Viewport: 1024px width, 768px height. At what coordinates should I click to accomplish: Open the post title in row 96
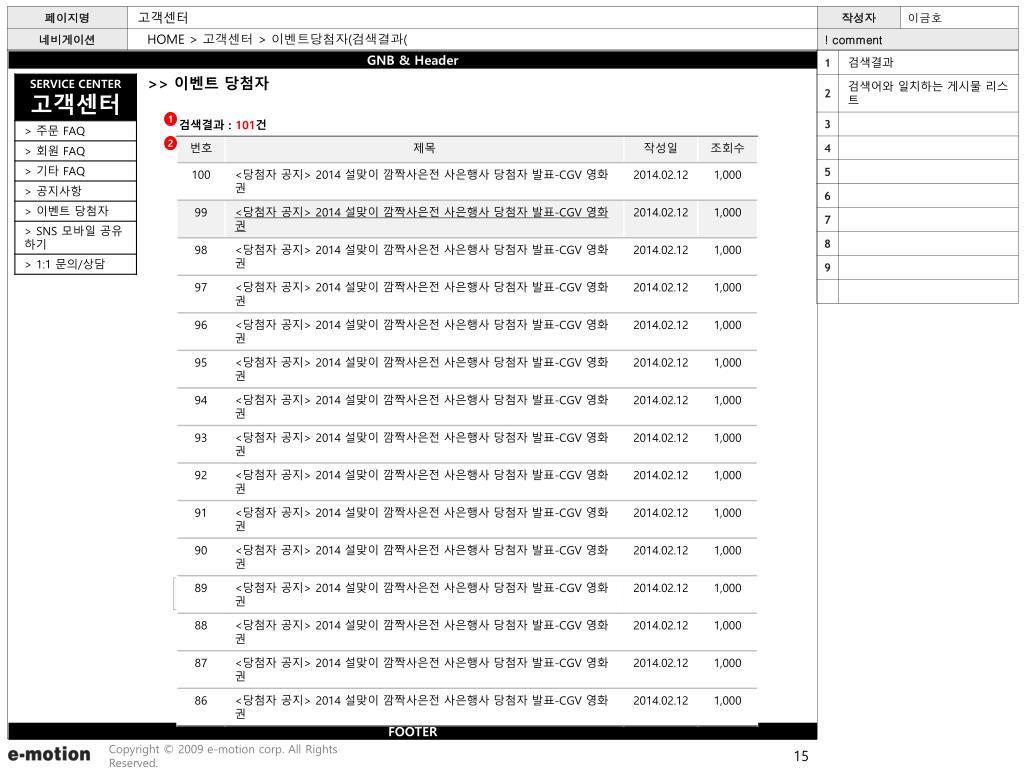(421, 331)
